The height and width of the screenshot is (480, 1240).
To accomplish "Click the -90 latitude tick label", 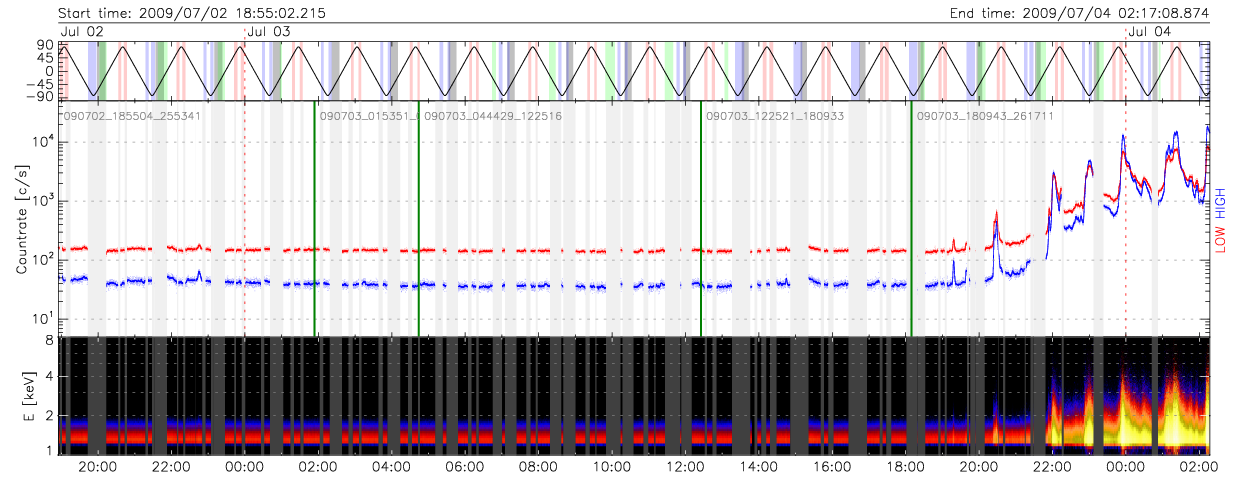I will coord(42,95).
